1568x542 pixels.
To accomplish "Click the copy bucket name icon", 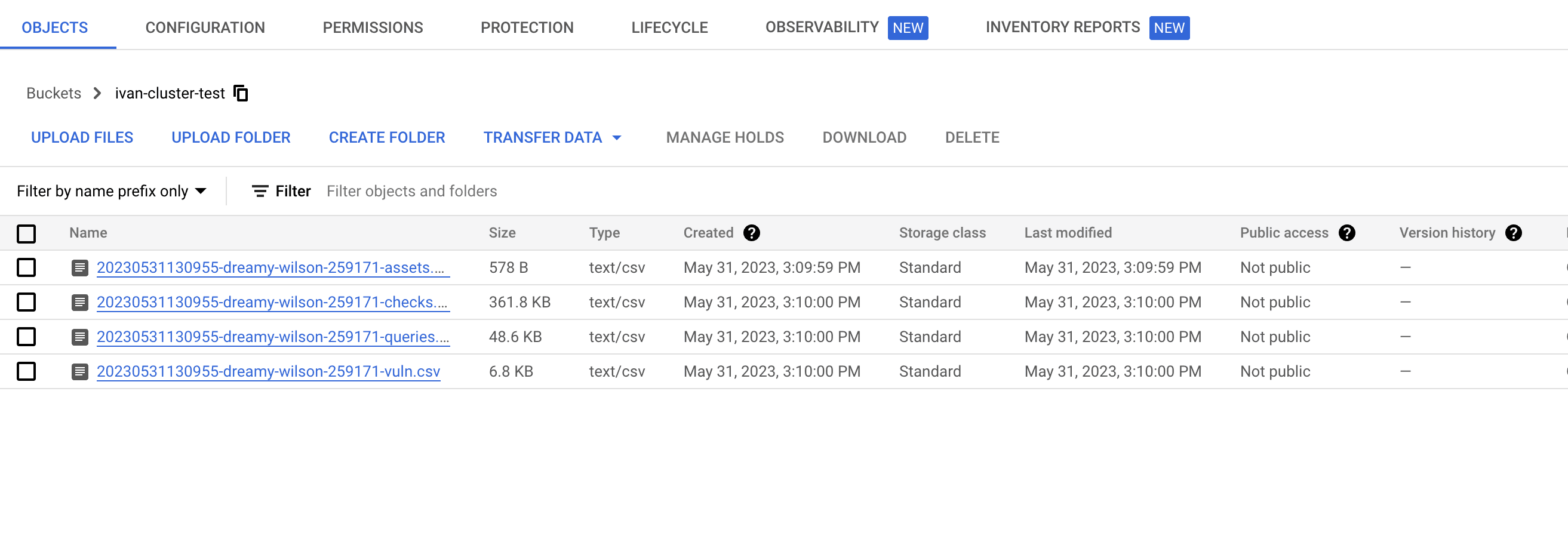I will [x=241, y=93].
